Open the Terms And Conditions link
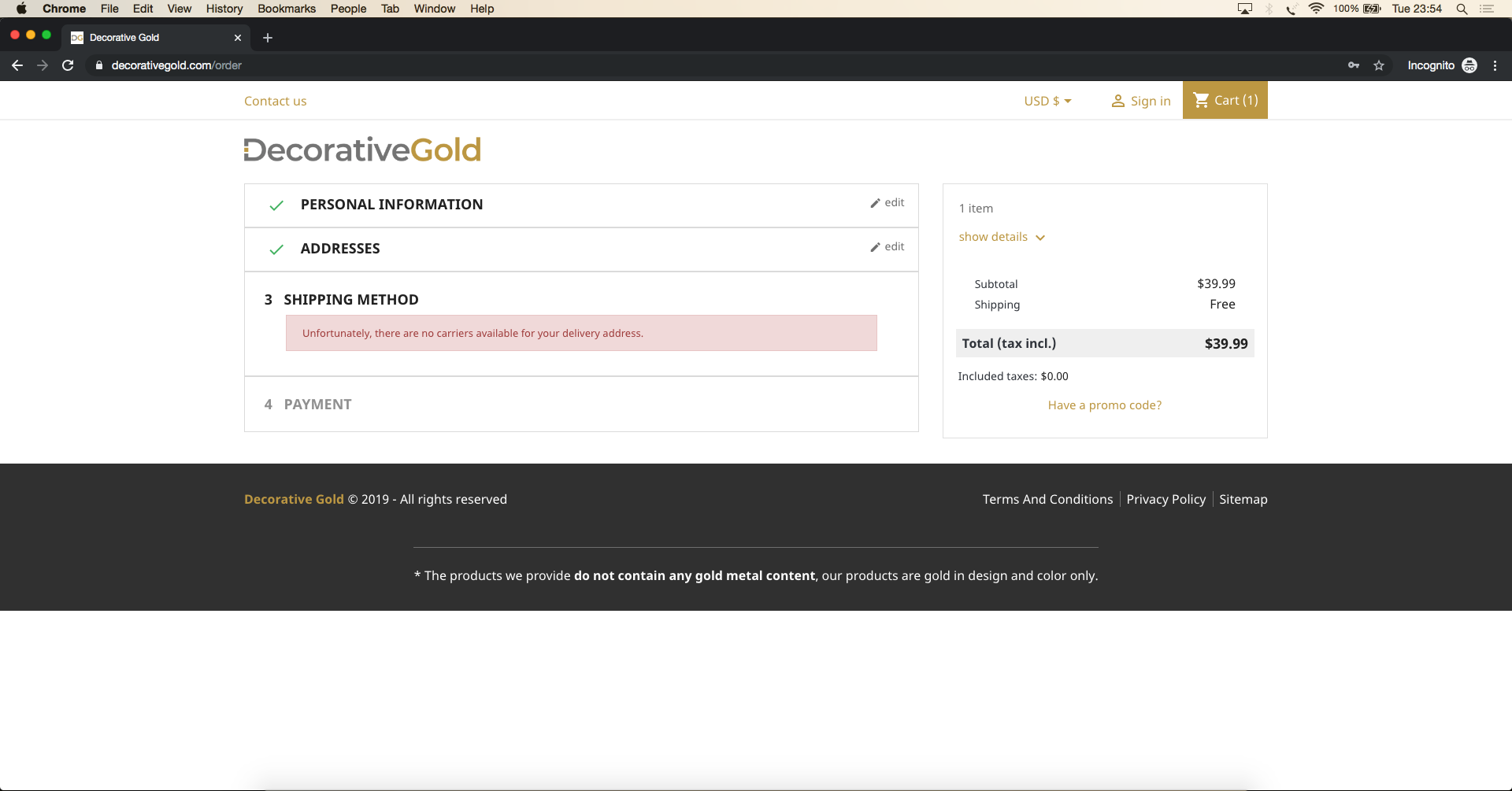The image size is (1512, 791). click(x=1047, y=499)
